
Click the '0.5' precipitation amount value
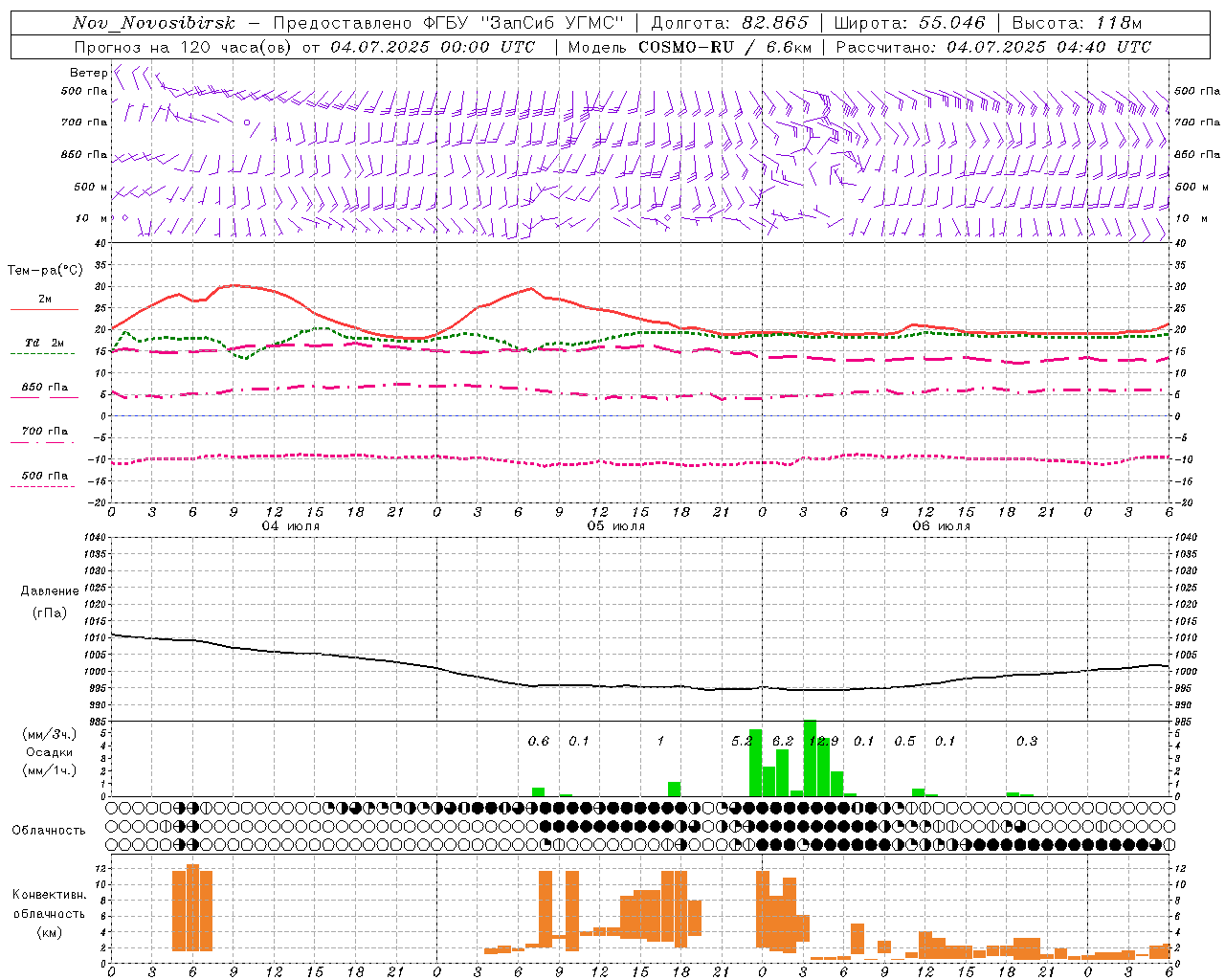(x=904, y=741)
